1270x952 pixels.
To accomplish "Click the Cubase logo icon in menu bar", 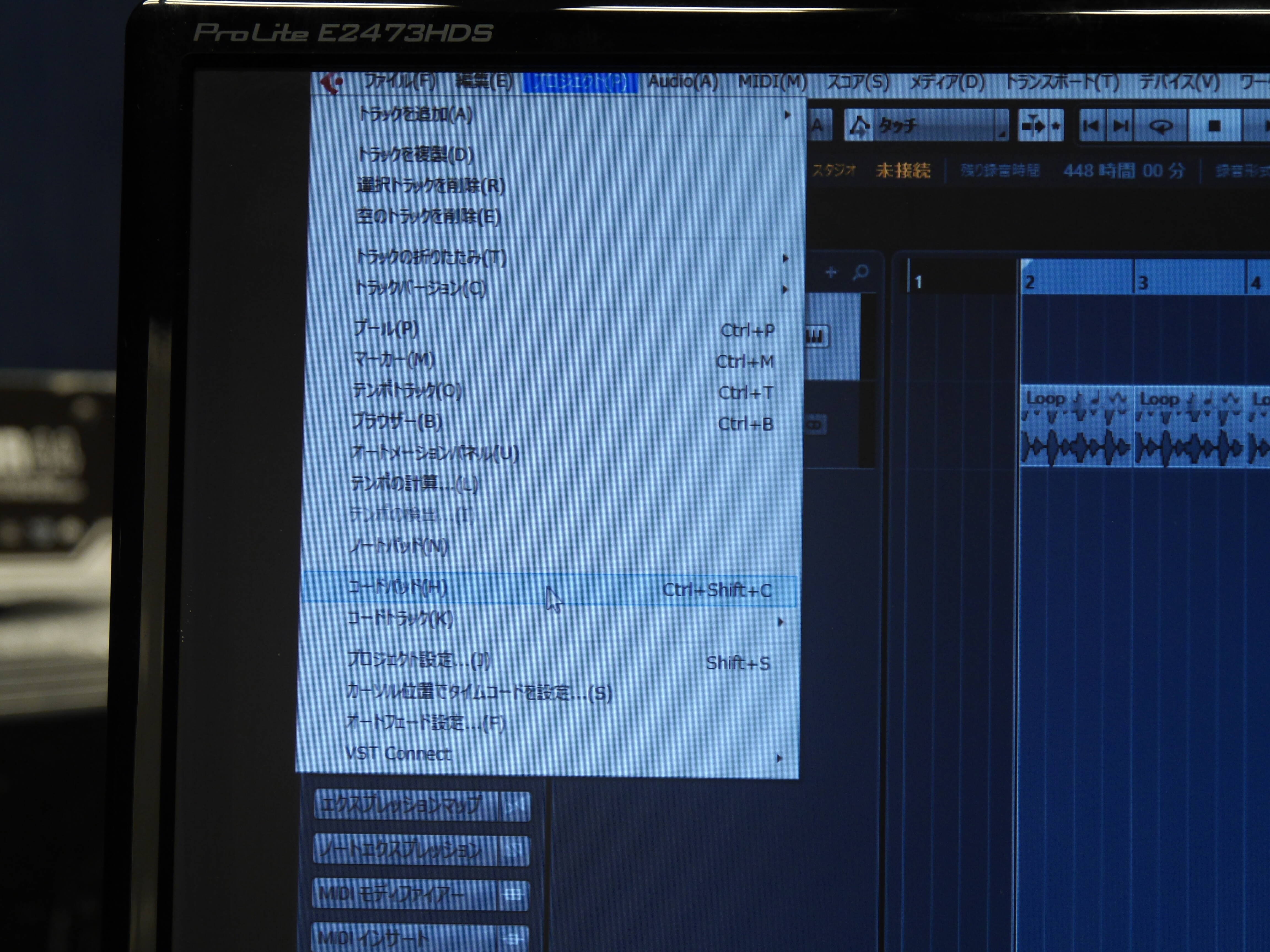I will pos(332,83).
